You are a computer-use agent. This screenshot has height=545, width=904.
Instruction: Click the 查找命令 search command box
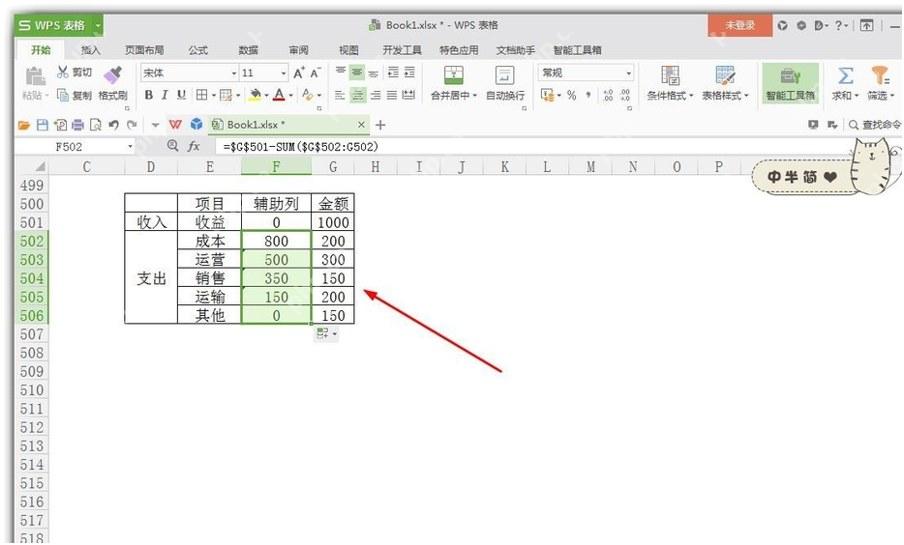(x=875, y=125)
